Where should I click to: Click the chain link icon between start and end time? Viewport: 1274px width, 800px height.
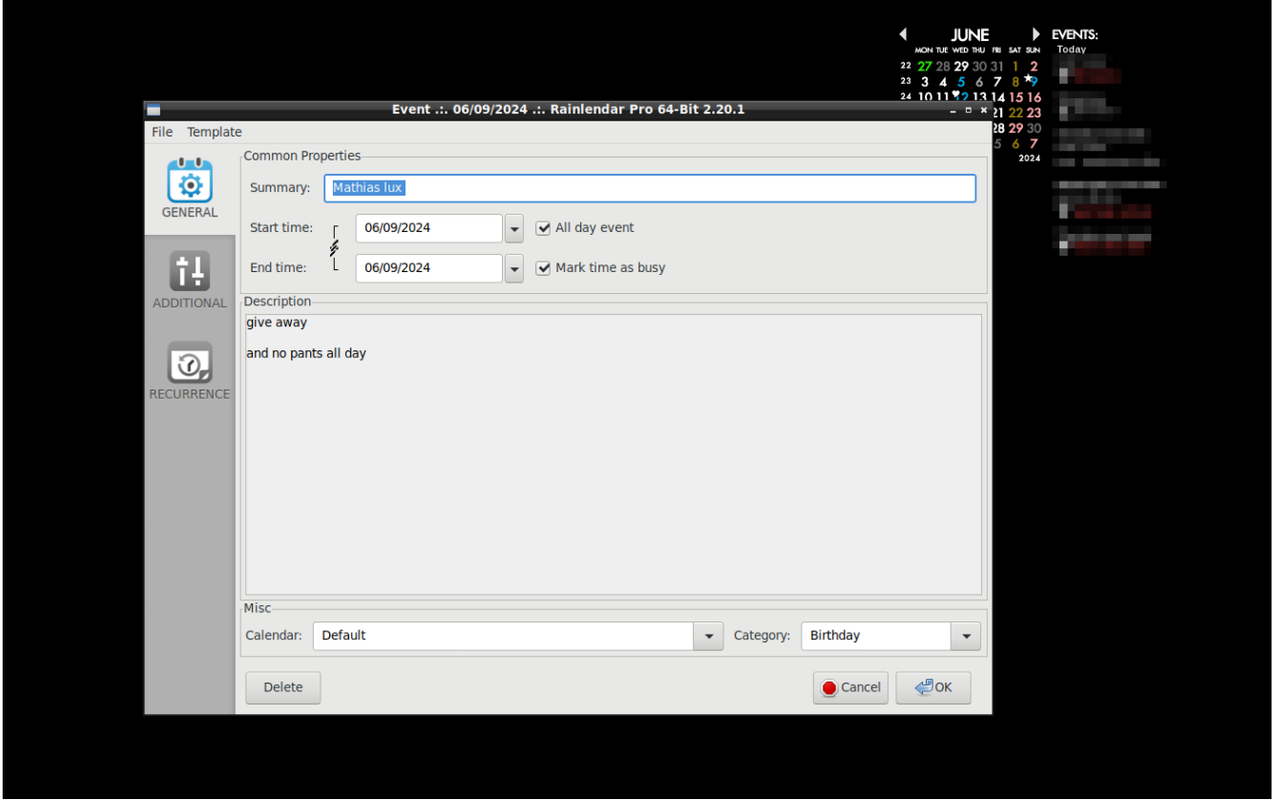click(x=334, y=248)
